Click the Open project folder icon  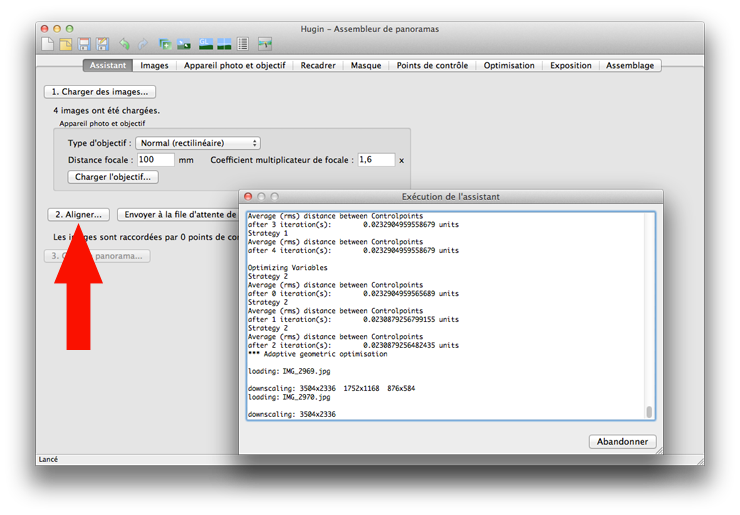[65, 44]
